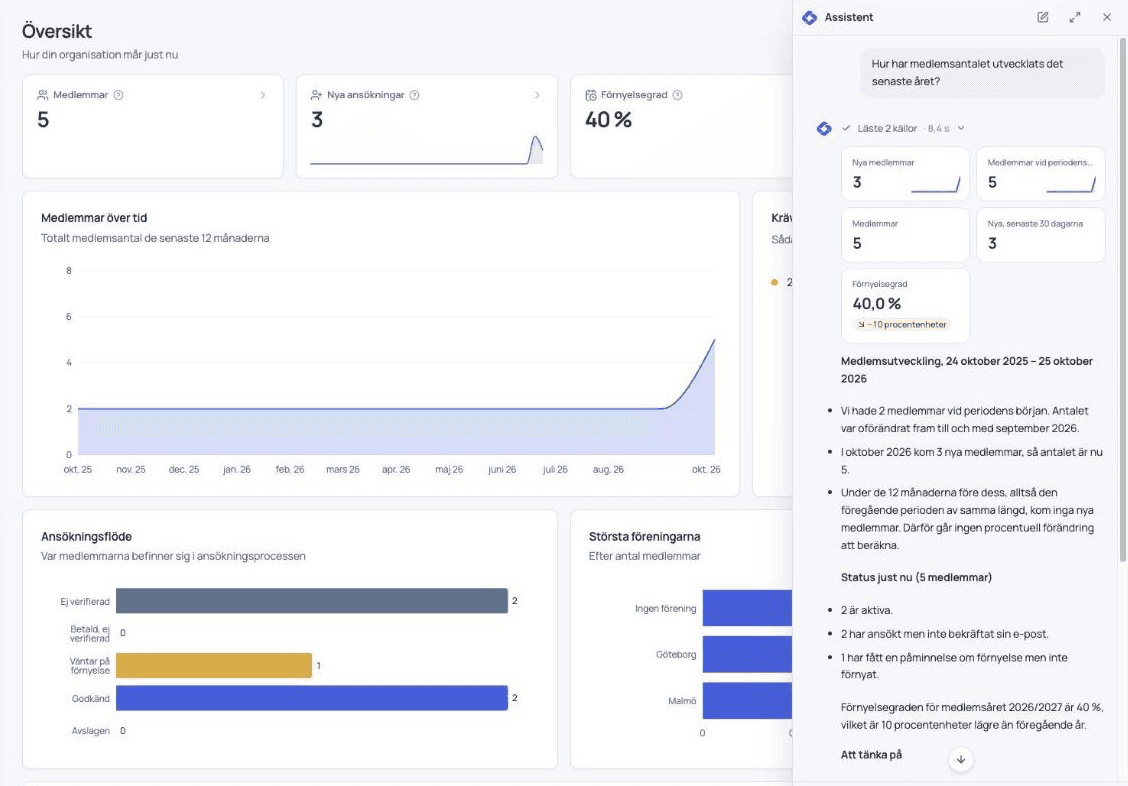Click the 'Medlemmar över tid' chart title
The image size is (1128, 786).
pyautogui.click(x=94, y=218)
